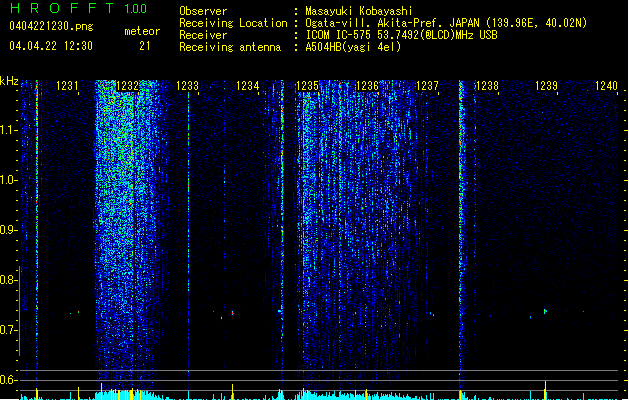Image resolution: width=629 pixels, height=400 pixels.
Task: Click the 'meteor' count label
Action: pyautogui.click(x=142, y=31)
